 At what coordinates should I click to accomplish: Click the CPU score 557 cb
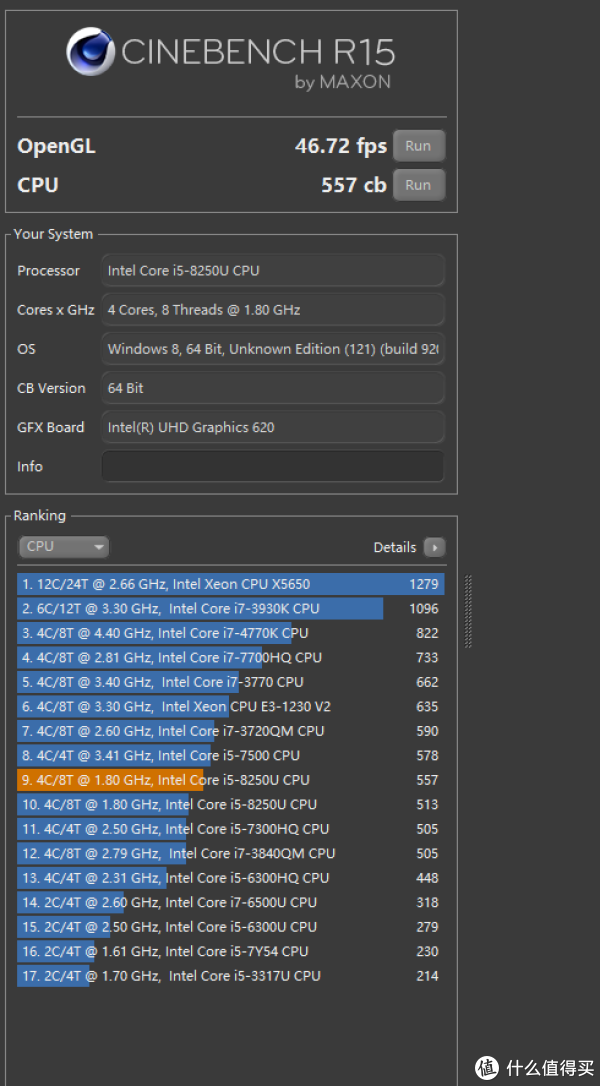(354, 185)
